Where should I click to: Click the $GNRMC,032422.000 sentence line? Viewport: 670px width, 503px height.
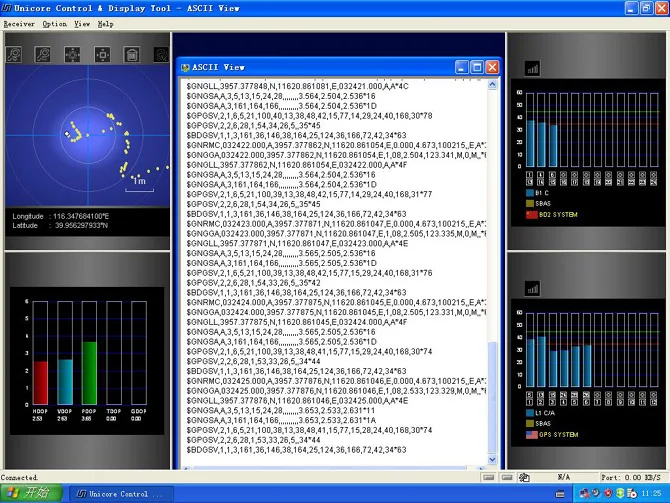tap(336, 145)
